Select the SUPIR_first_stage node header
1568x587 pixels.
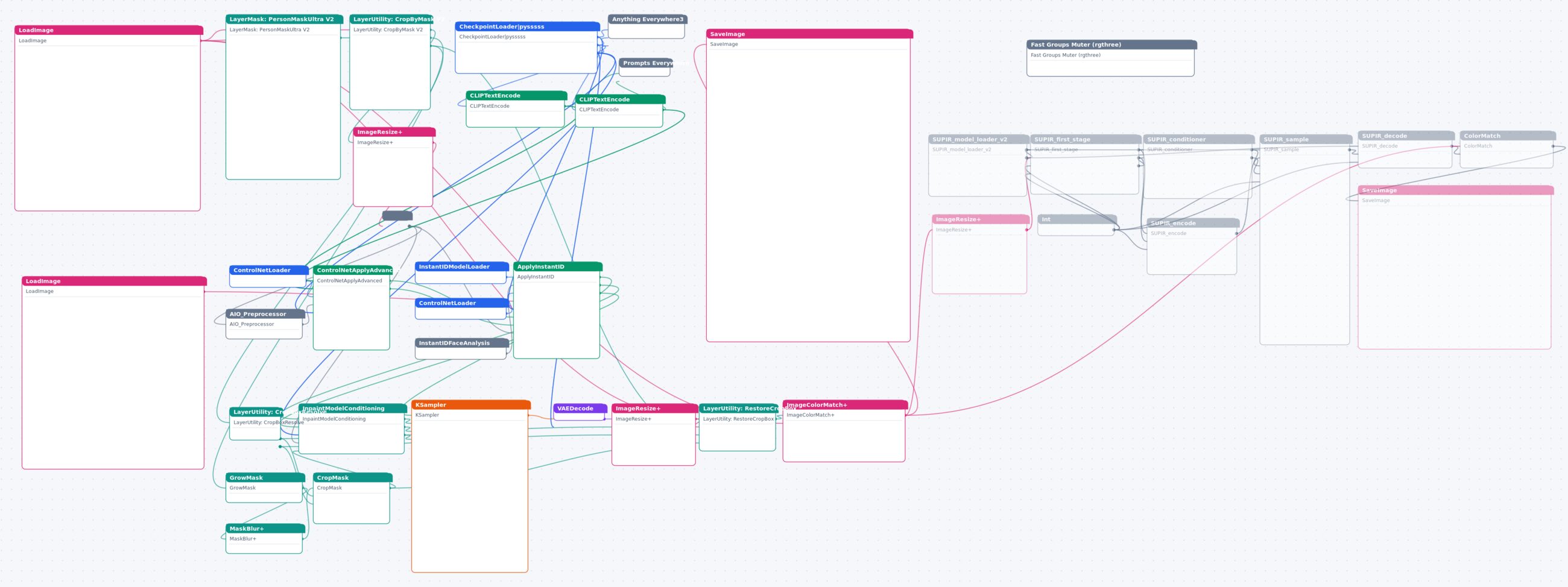[x=1086, y=139]
